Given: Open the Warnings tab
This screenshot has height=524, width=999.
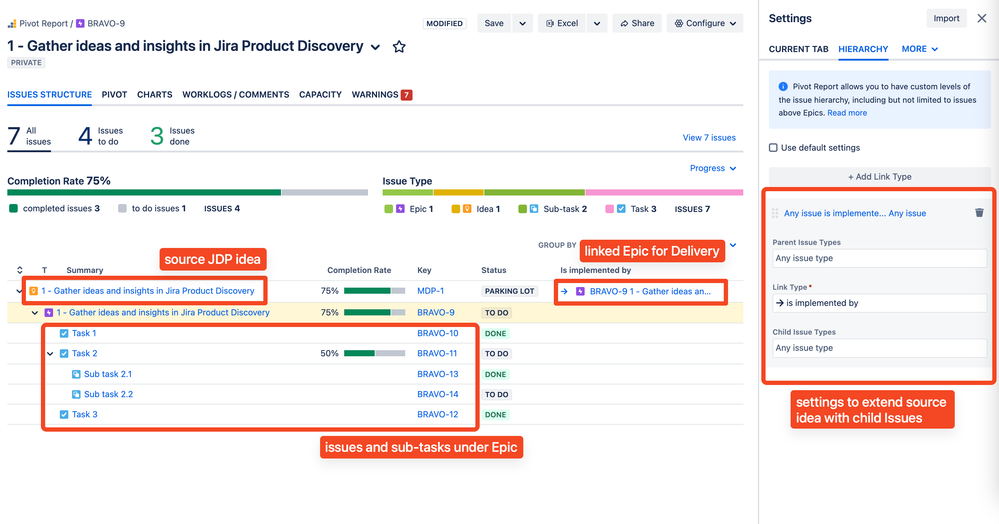Looking at the screenshot, I should 382,94.
